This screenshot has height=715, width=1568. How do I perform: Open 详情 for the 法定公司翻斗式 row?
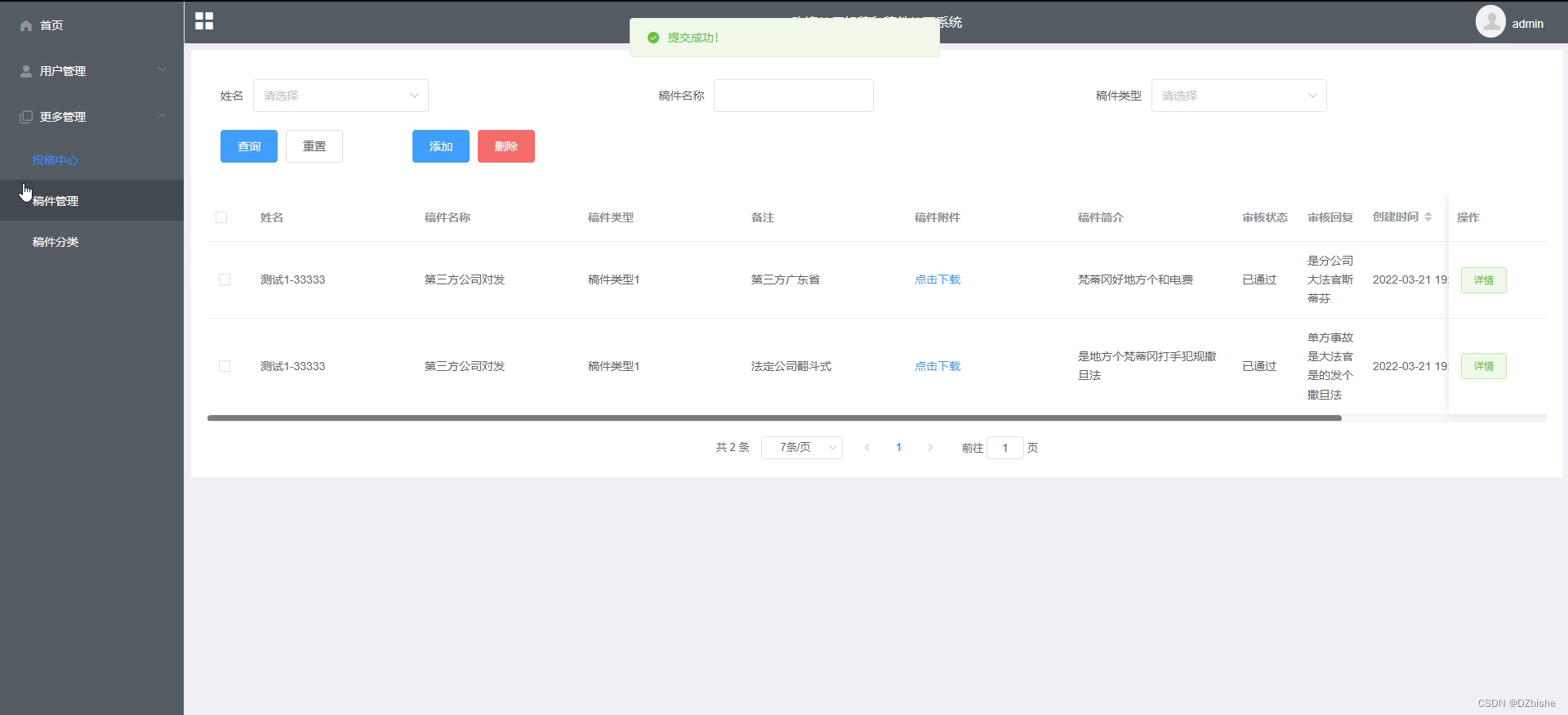pos(1484,366)
